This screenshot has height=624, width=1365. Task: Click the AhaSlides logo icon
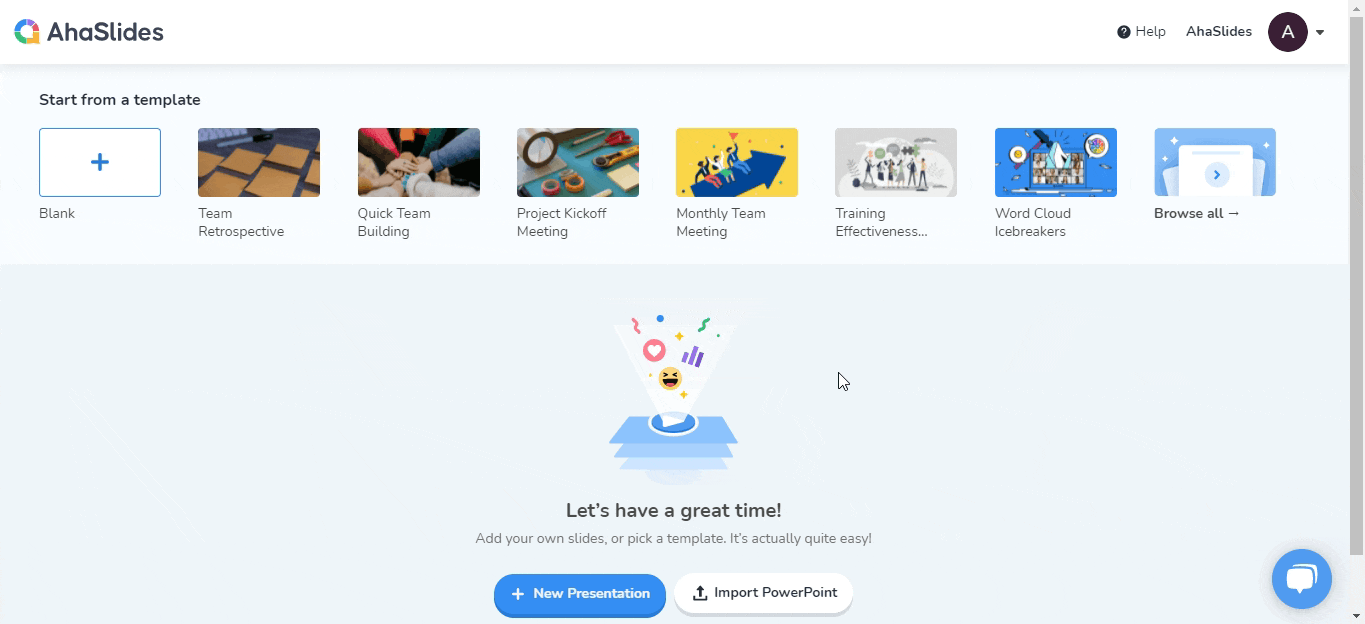tap(27, 32)
